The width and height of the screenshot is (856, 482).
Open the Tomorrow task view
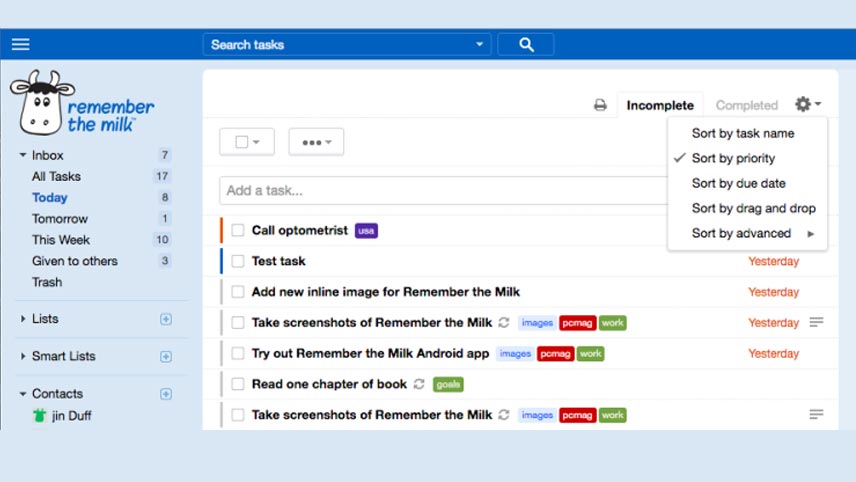point(60,219)
